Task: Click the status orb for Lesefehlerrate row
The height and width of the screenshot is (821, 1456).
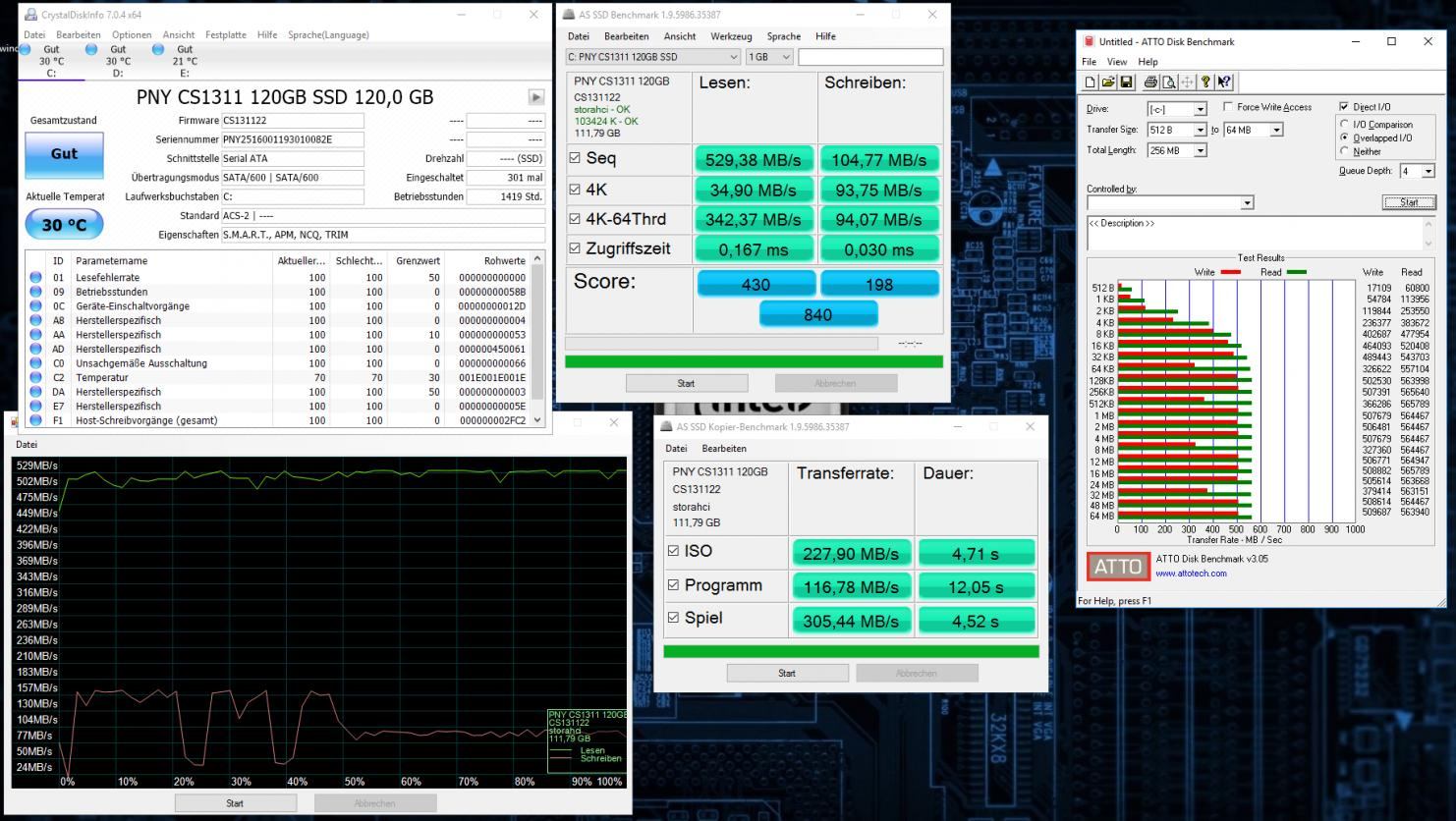Action: coord(36,278)
